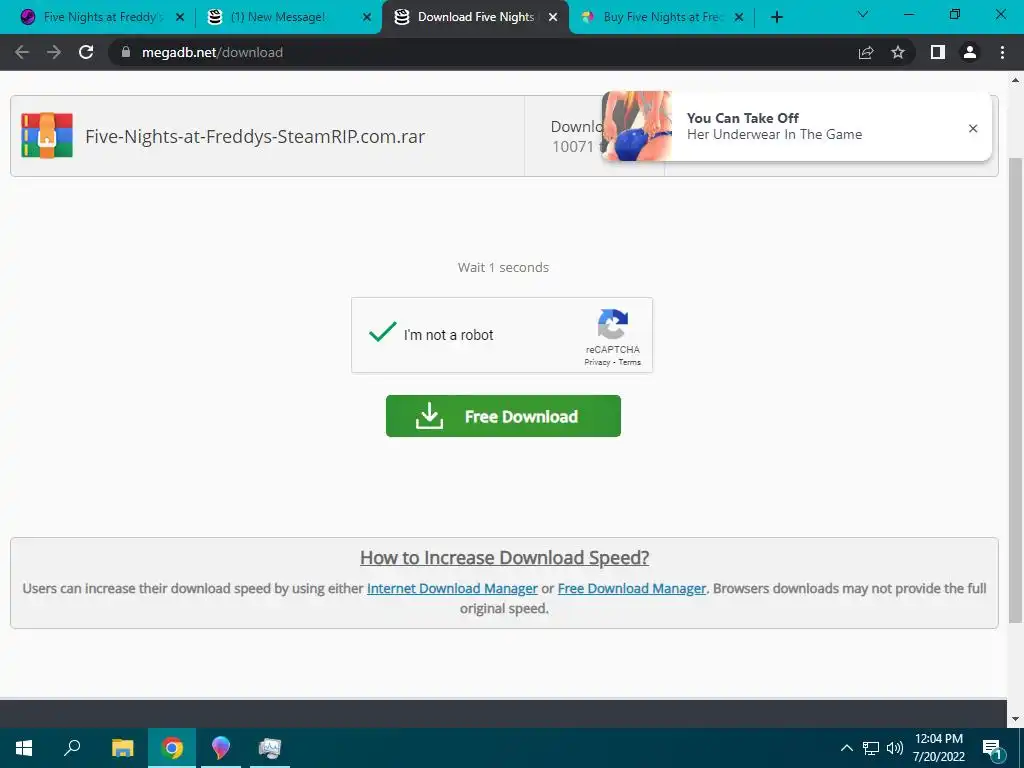Close the (1) New Message! tab
The image size is (1024, 768).
[x=367, y=17]
